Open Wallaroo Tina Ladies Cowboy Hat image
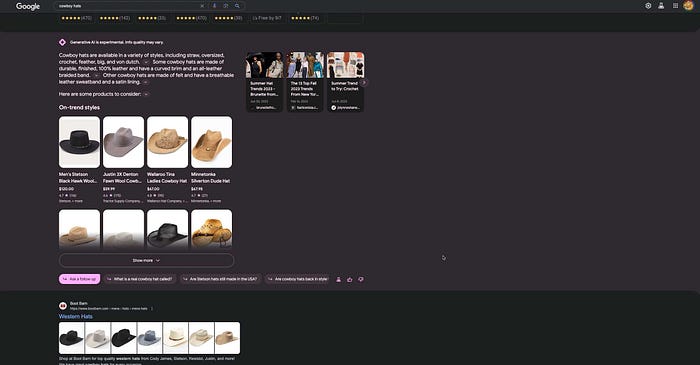The width and height of the screenshot is (700, 365). (167, 142)
